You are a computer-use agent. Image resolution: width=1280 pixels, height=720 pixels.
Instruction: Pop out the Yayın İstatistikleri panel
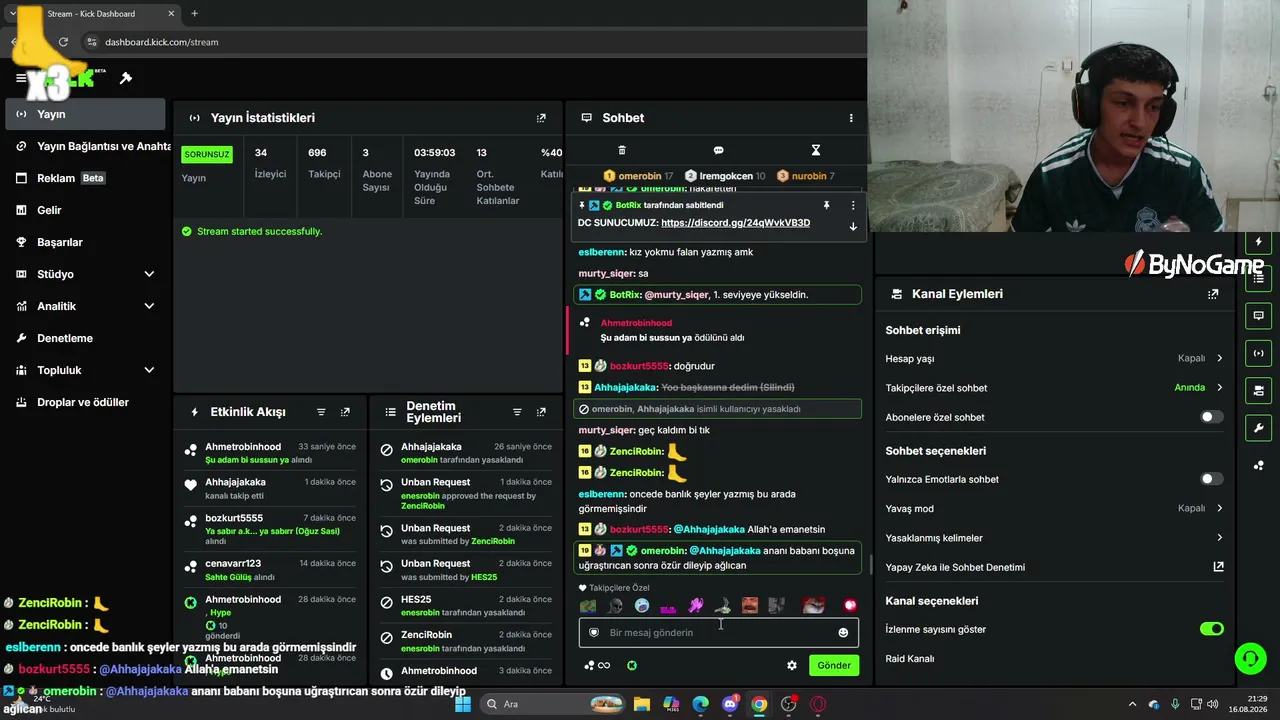pyautogui.click(x=541, y=118)
